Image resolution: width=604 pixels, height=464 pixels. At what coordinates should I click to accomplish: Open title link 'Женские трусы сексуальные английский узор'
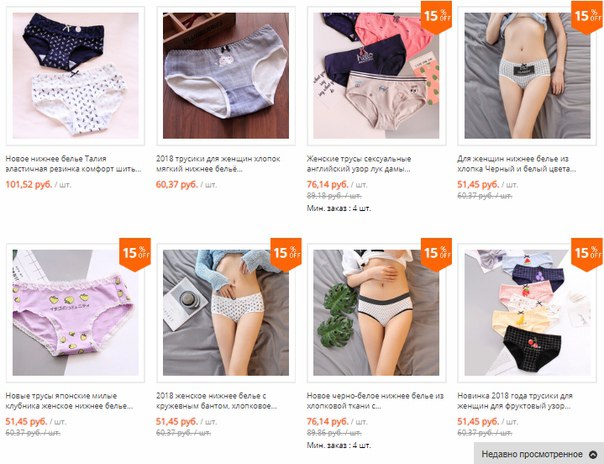point(359,164)
